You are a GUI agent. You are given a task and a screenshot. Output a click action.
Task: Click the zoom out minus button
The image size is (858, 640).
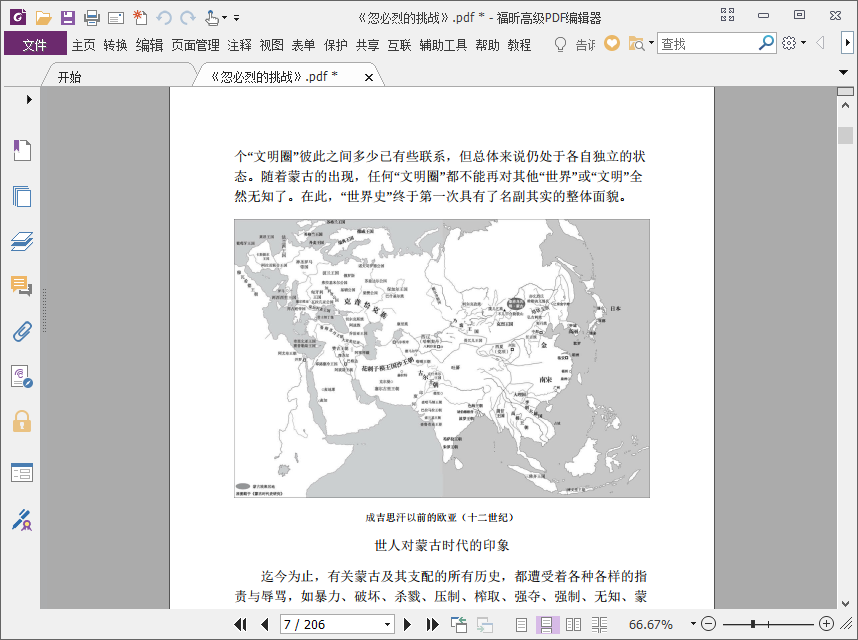(708, 624)
